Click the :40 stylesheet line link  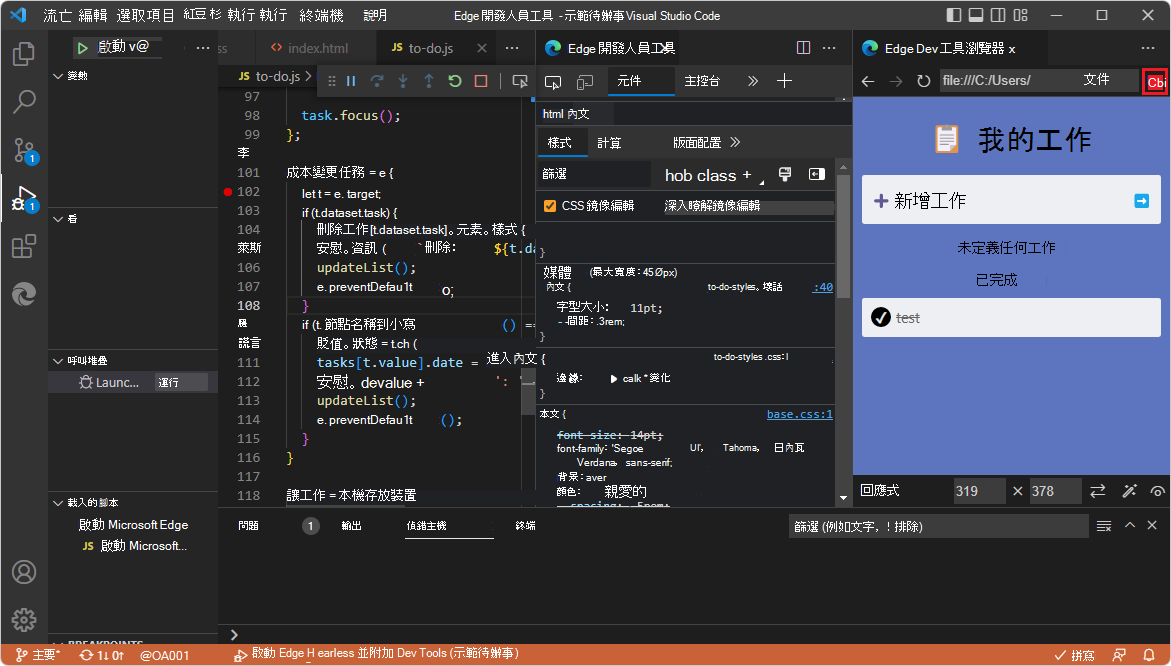click(x=823, y=287)
